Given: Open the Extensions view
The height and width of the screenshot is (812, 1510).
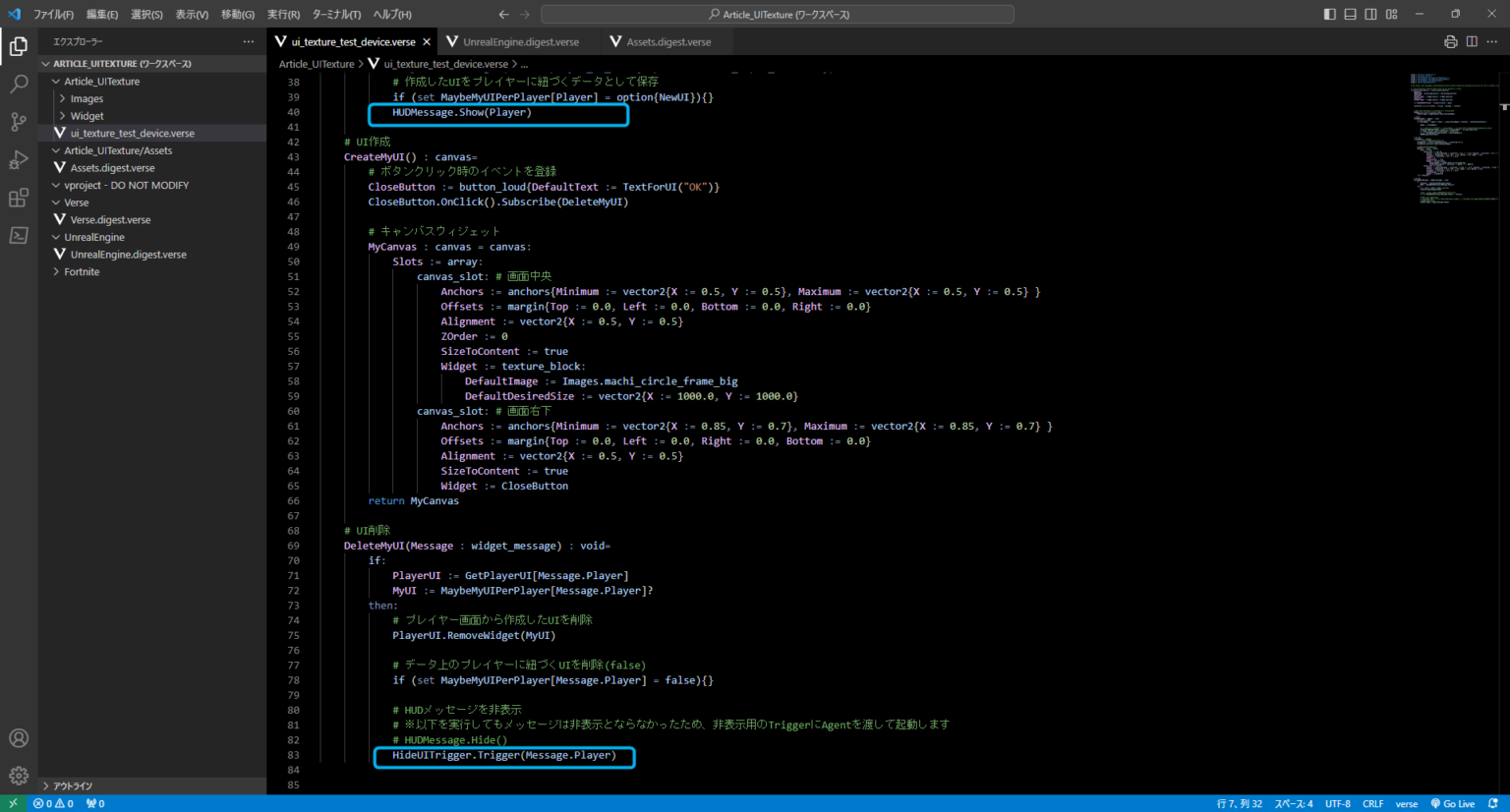Looking at the screenshot, I should (19, 199).
